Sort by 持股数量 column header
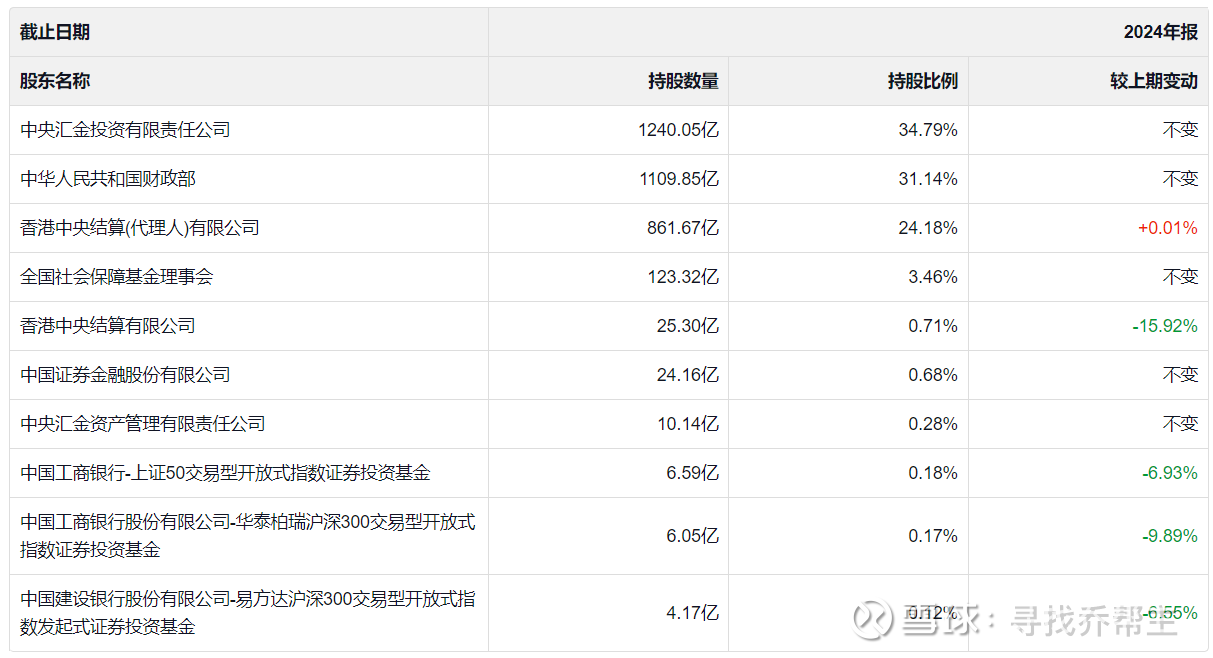1213x658 pixels. (x=683, y=81)
